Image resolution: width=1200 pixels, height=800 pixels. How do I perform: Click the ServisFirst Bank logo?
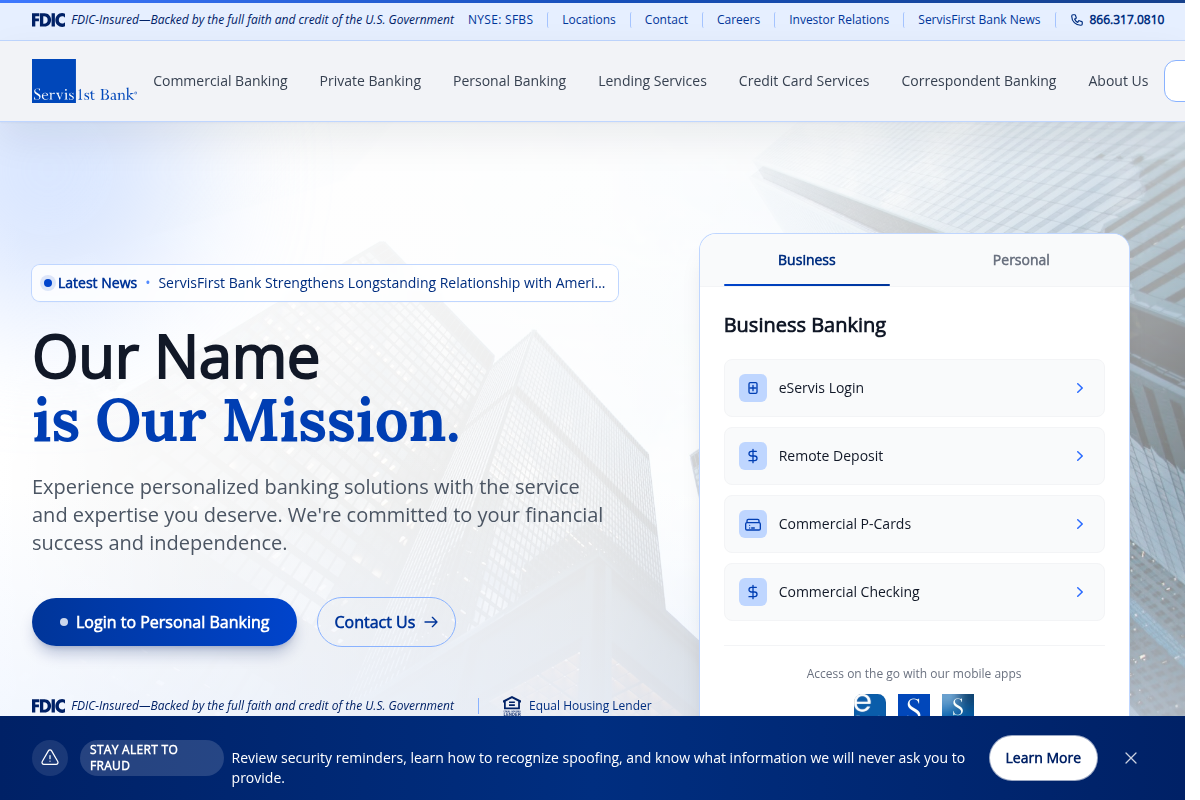(x=84, y=81)
